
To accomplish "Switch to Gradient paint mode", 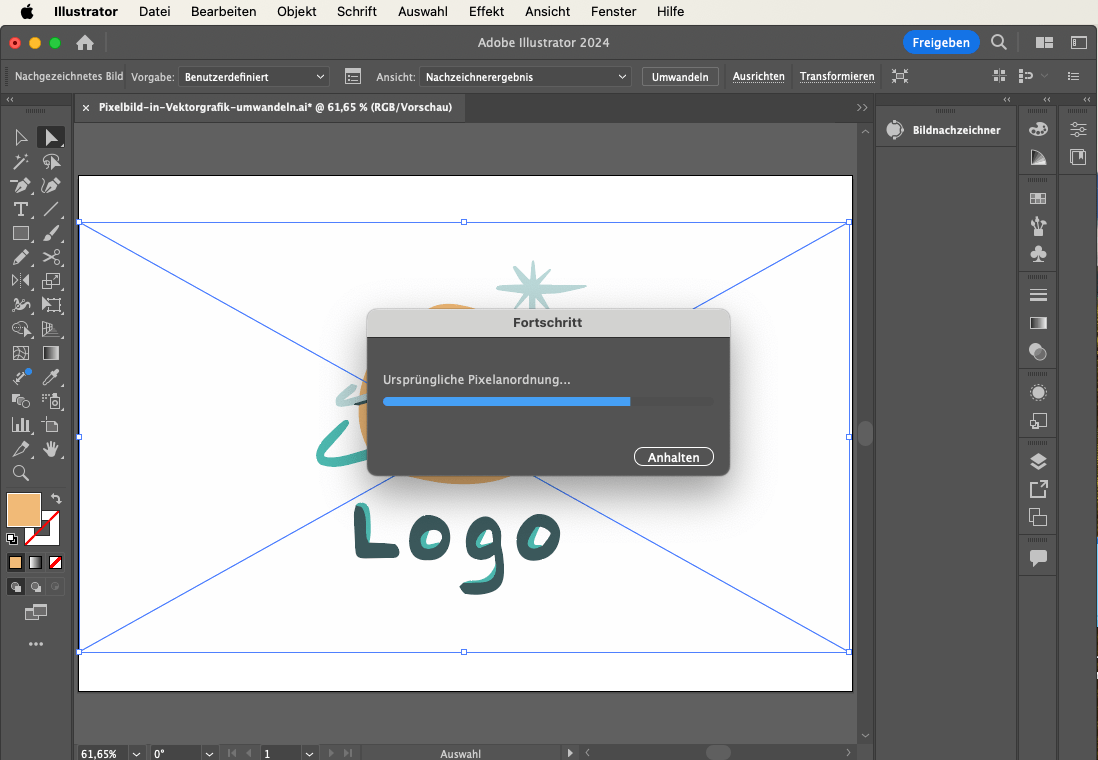I will [35, 562].
